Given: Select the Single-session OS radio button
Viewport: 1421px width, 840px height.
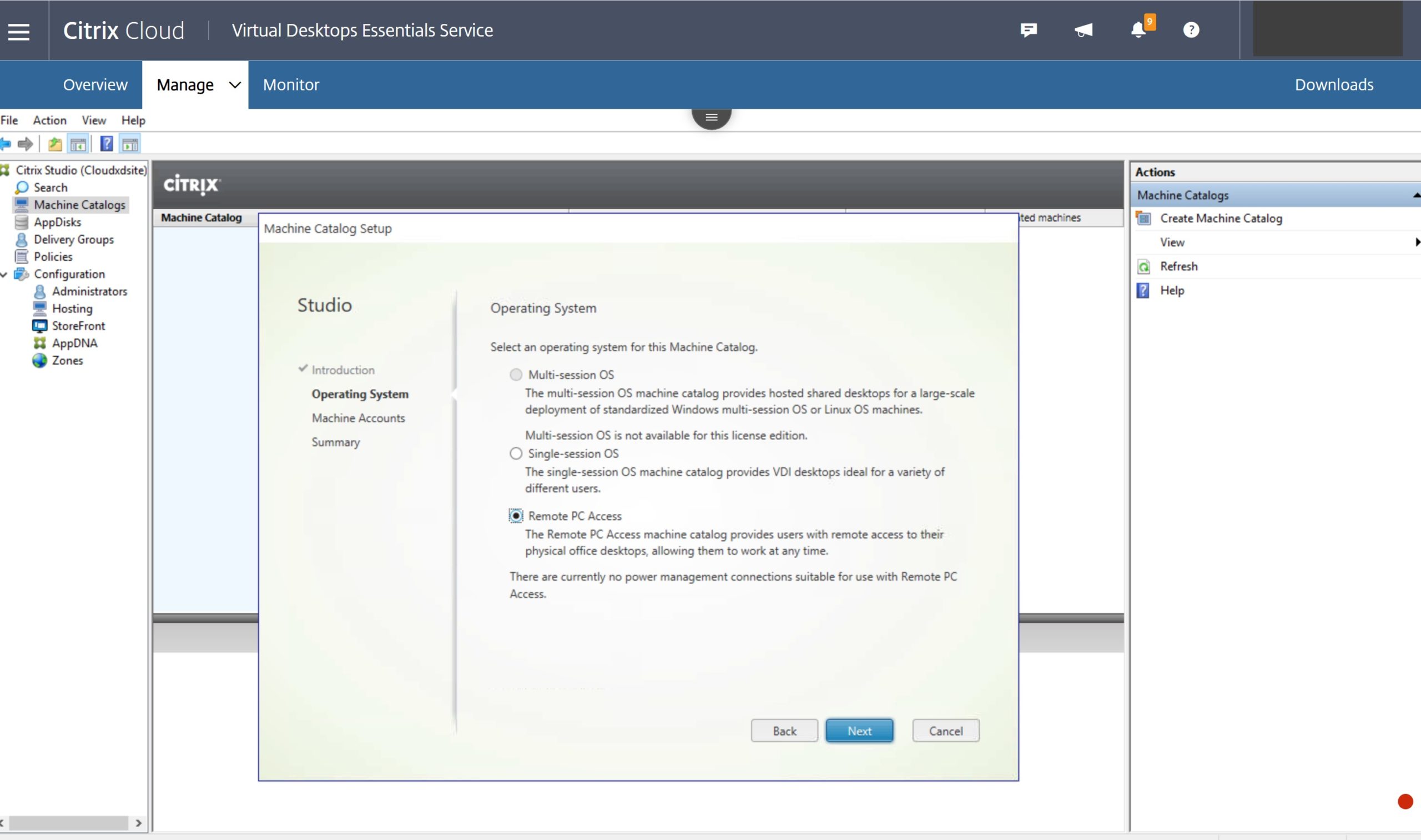Looking at the screenshot, I should click(x=516, y=453).
